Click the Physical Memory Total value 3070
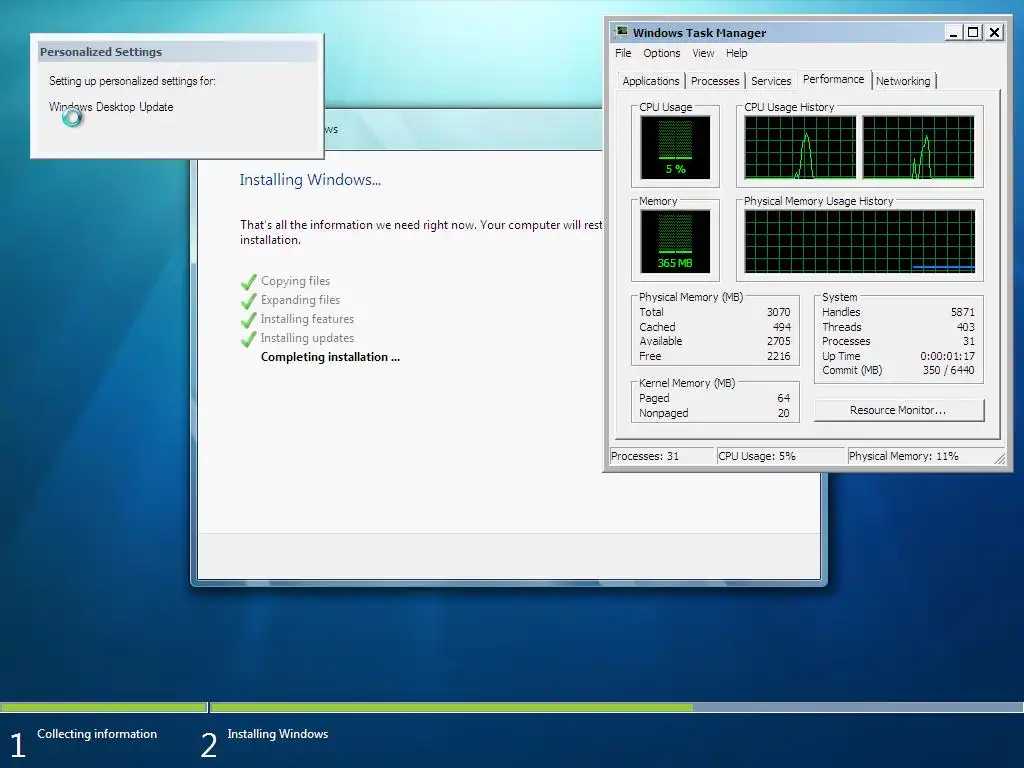Viewport: 1024px width, 768px height. [x=778, y=312]
